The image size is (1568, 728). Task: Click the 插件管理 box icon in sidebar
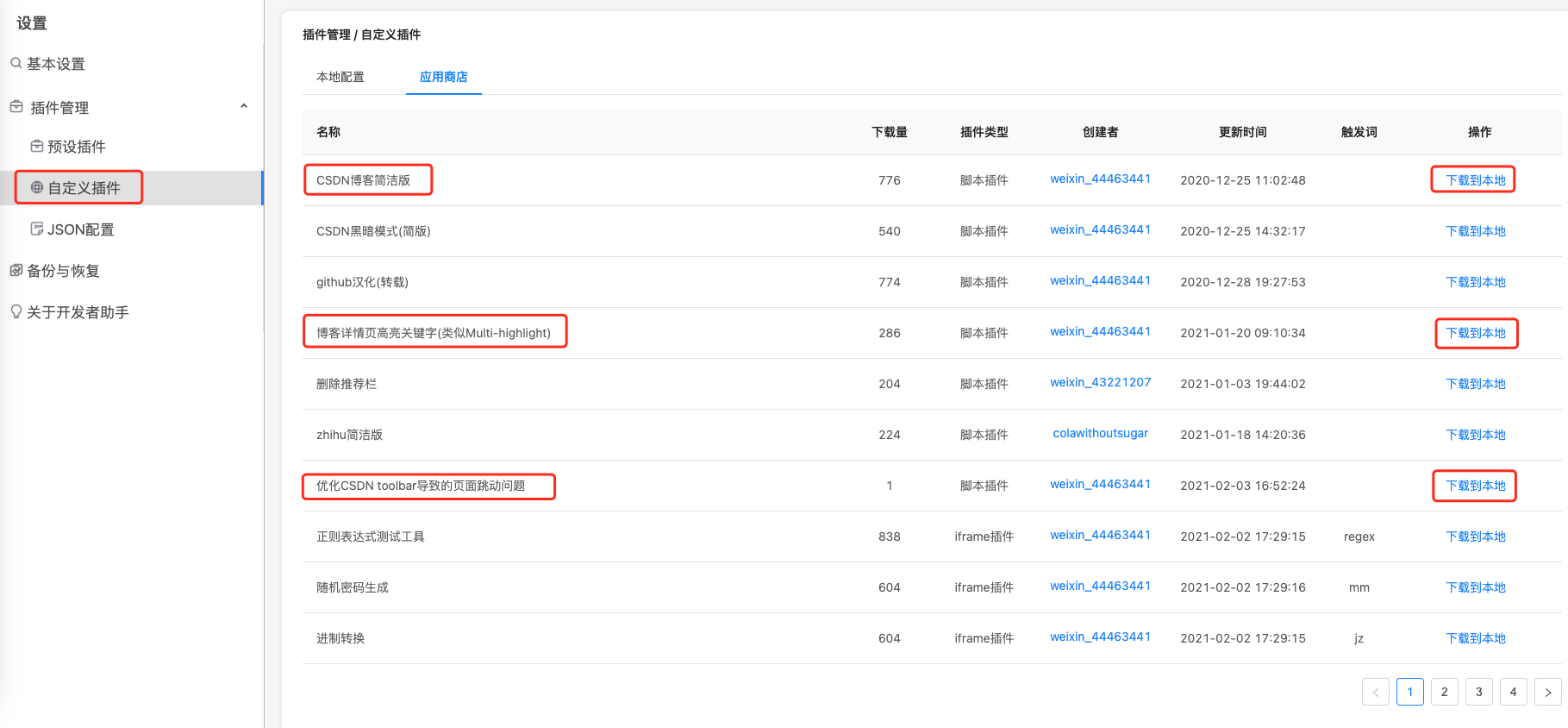16,107
